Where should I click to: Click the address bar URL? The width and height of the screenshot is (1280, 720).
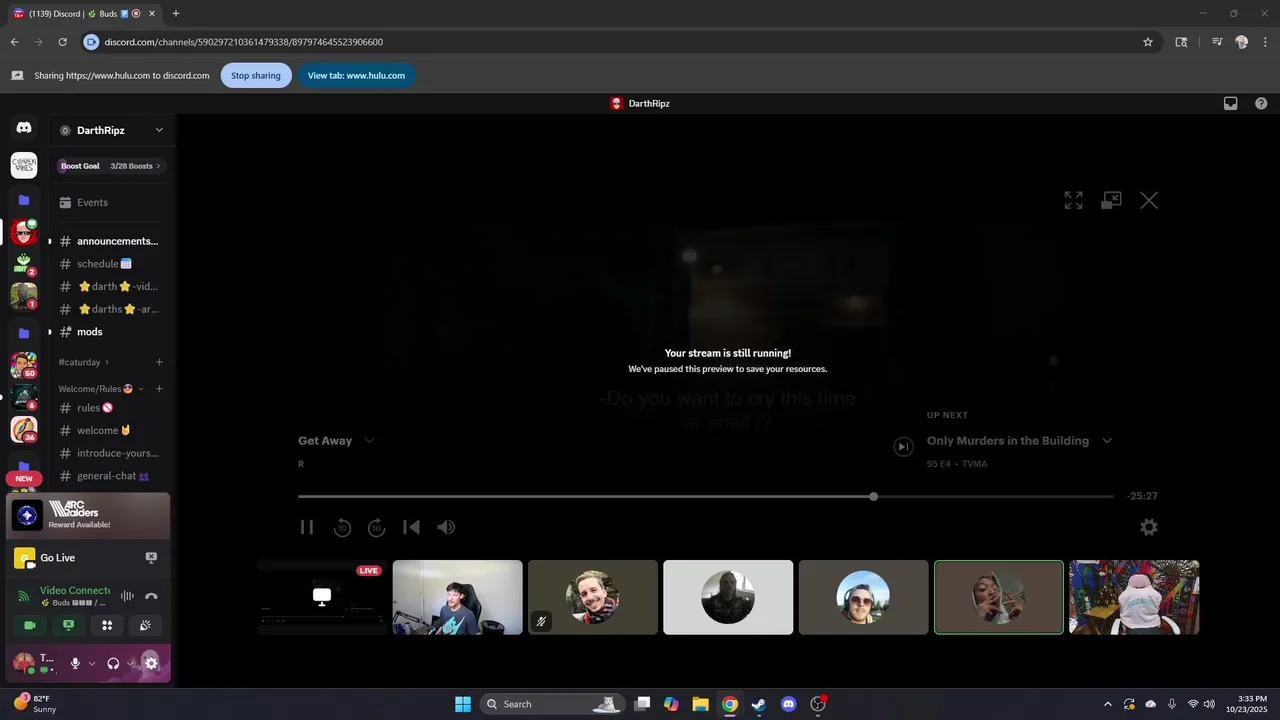(244, 42)
